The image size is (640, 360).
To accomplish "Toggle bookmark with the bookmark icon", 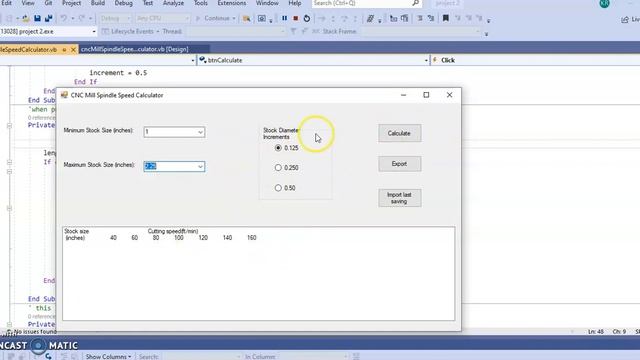I will pyautogui.click(x=446, y=18).
